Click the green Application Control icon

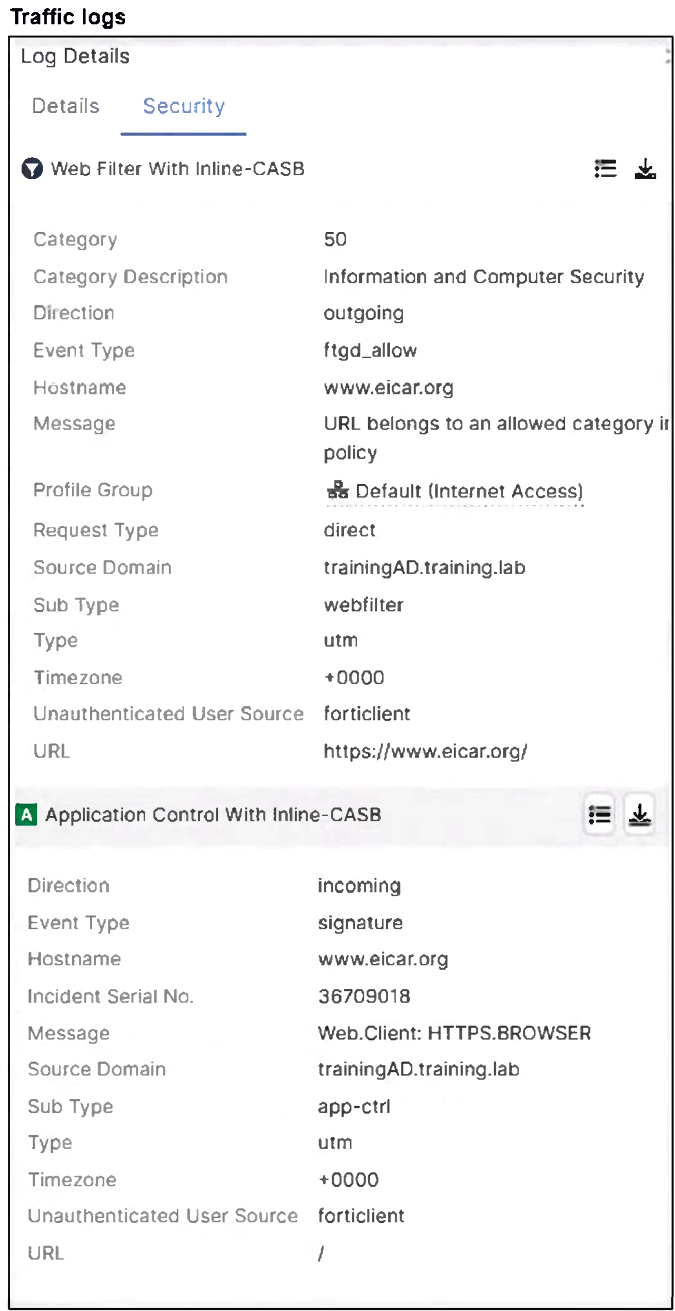click(x=27, y=815)
